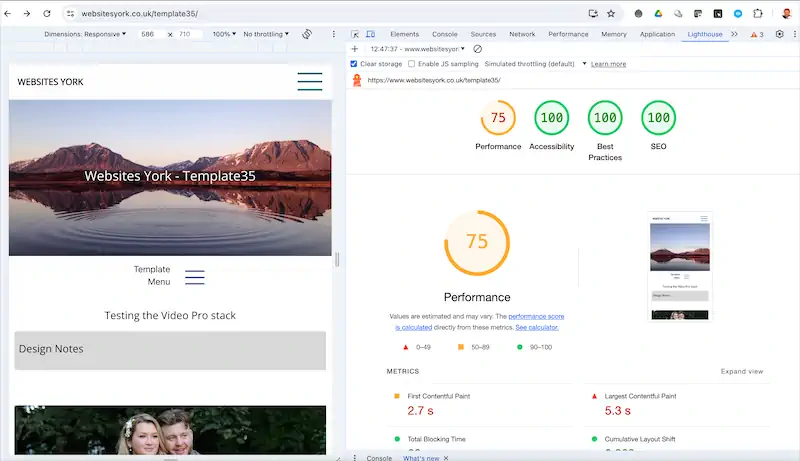Open the Learn more link

coord(608,64)
